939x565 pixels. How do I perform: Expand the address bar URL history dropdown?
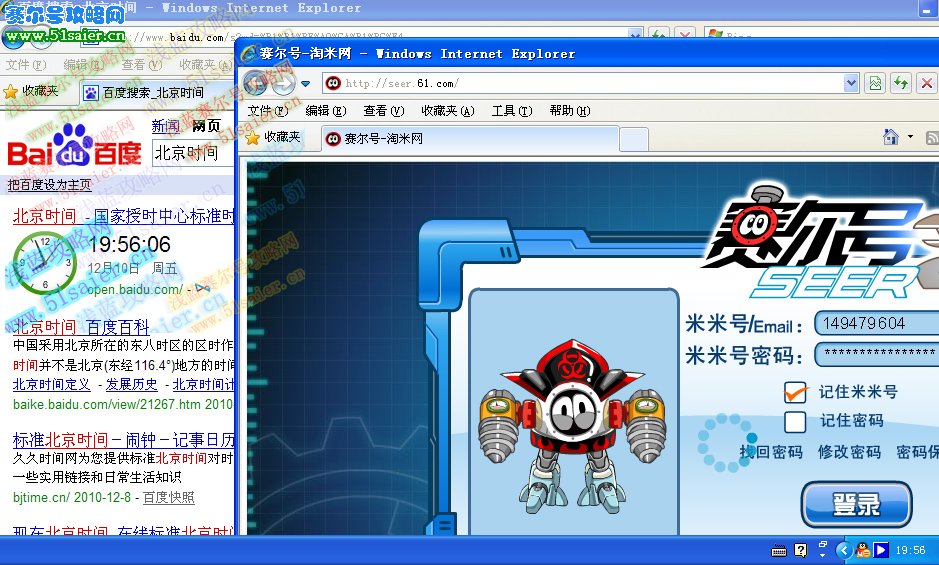tap(851, 83)
